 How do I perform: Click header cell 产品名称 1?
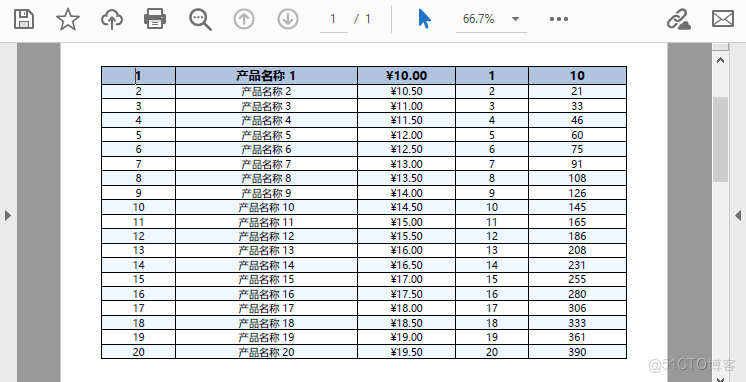(266, 76)
